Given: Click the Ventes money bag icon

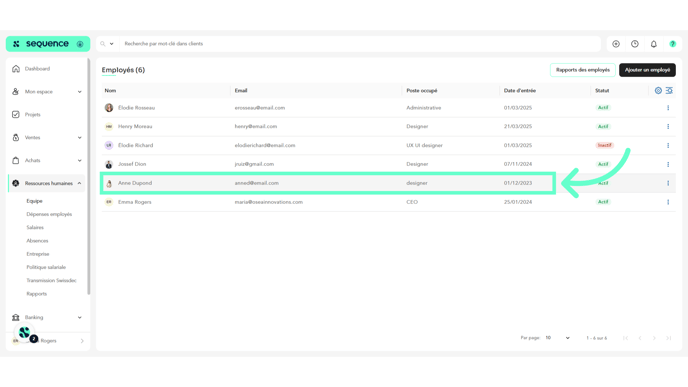Looking at the screenshot, I should coord(16,137).
